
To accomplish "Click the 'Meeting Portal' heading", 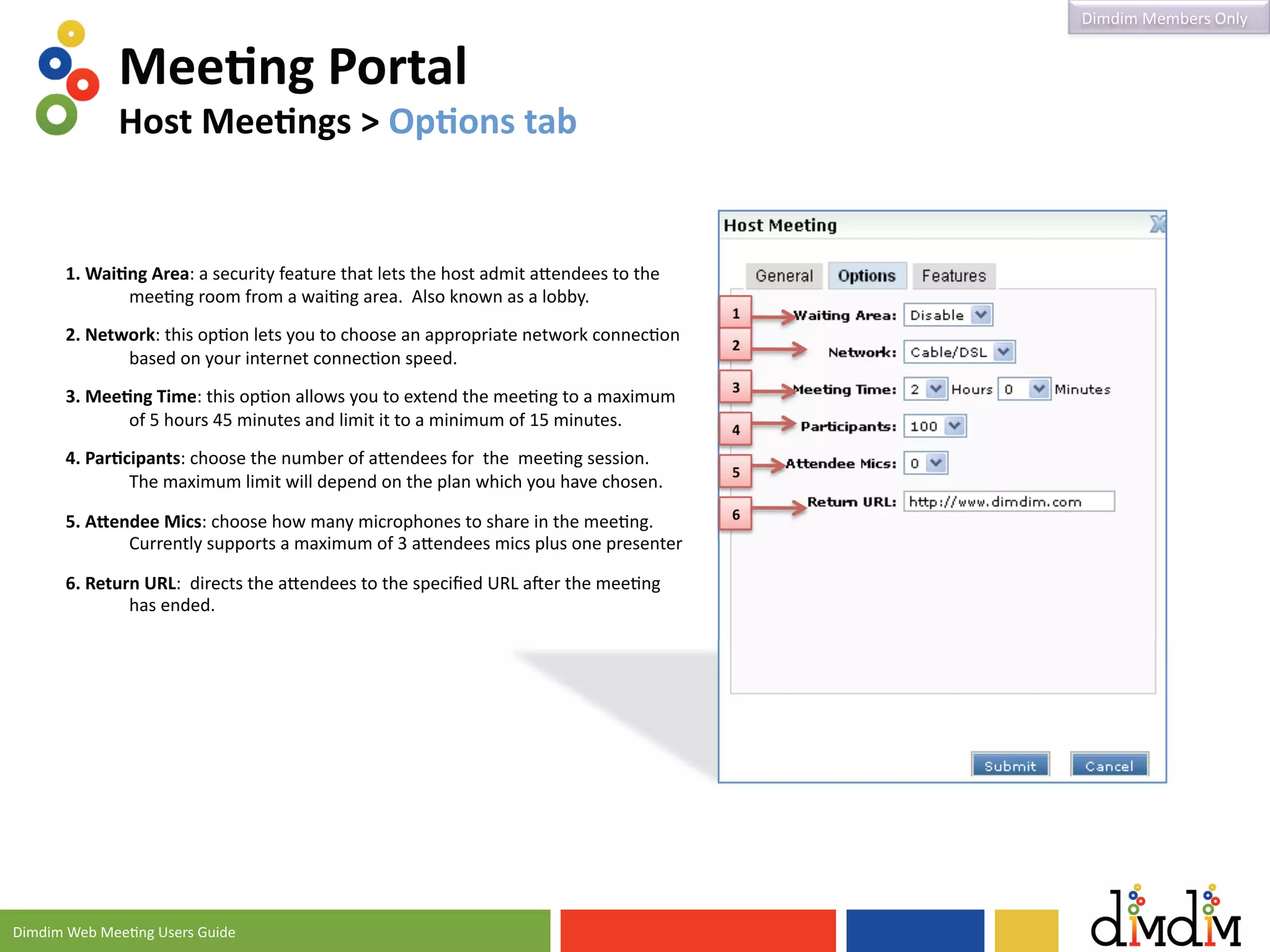I will (x=293, y=67).
